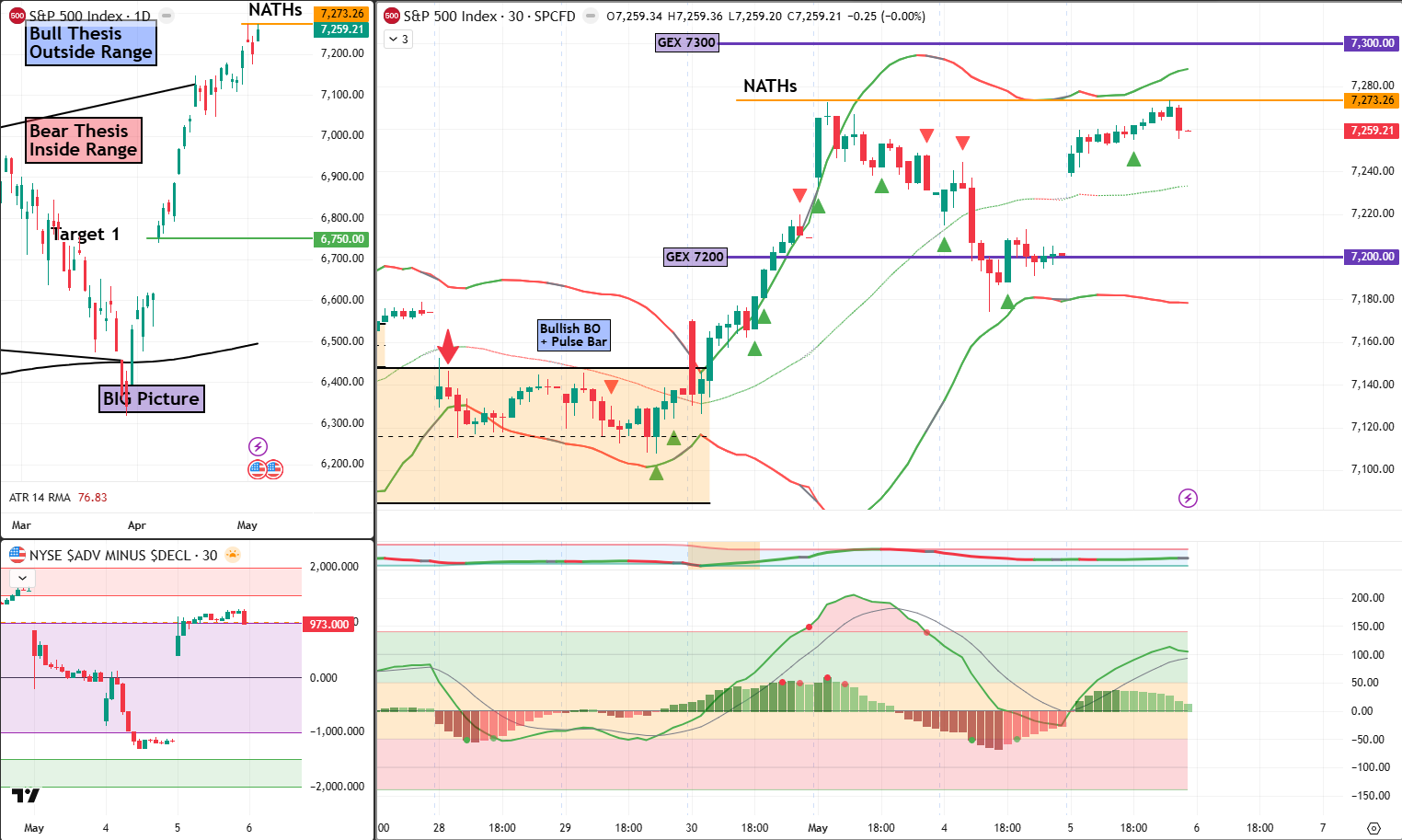Image resolution: width=1402 pixels, height=840 pixels.
Task: Click the orange 7,273.26 label on the daily chart
Action: [342, 14]
